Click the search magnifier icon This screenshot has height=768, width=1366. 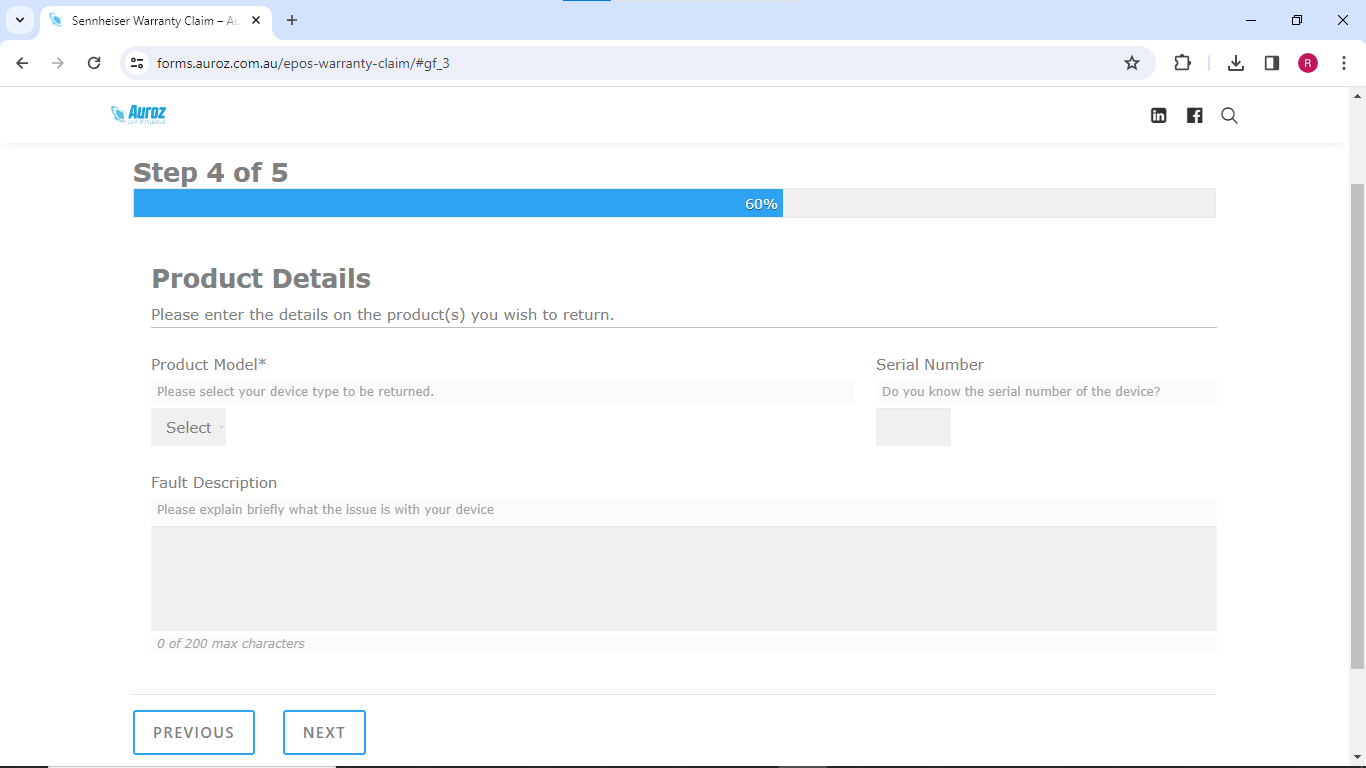(x=1229, y=115)
